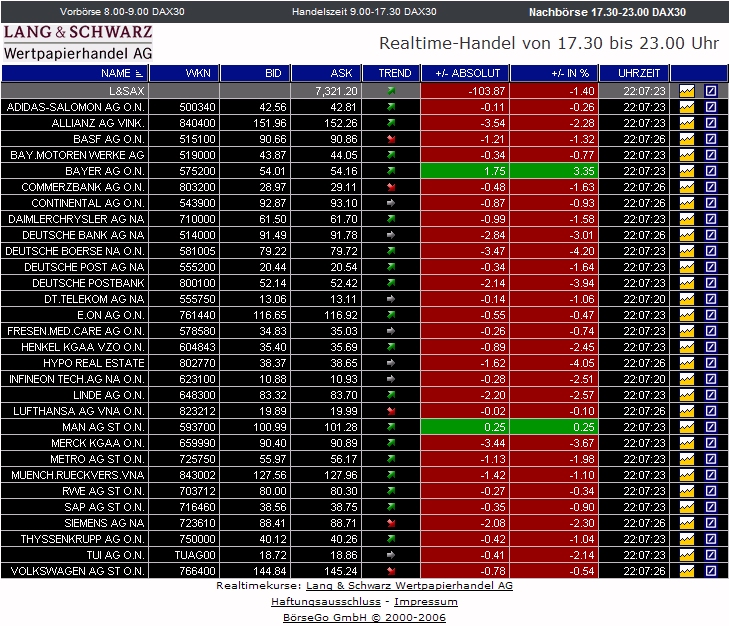729x626 pixels.
Task: Switch to Handelszeit 9.00-17.30 DAX30 tab
Action: 364,12
